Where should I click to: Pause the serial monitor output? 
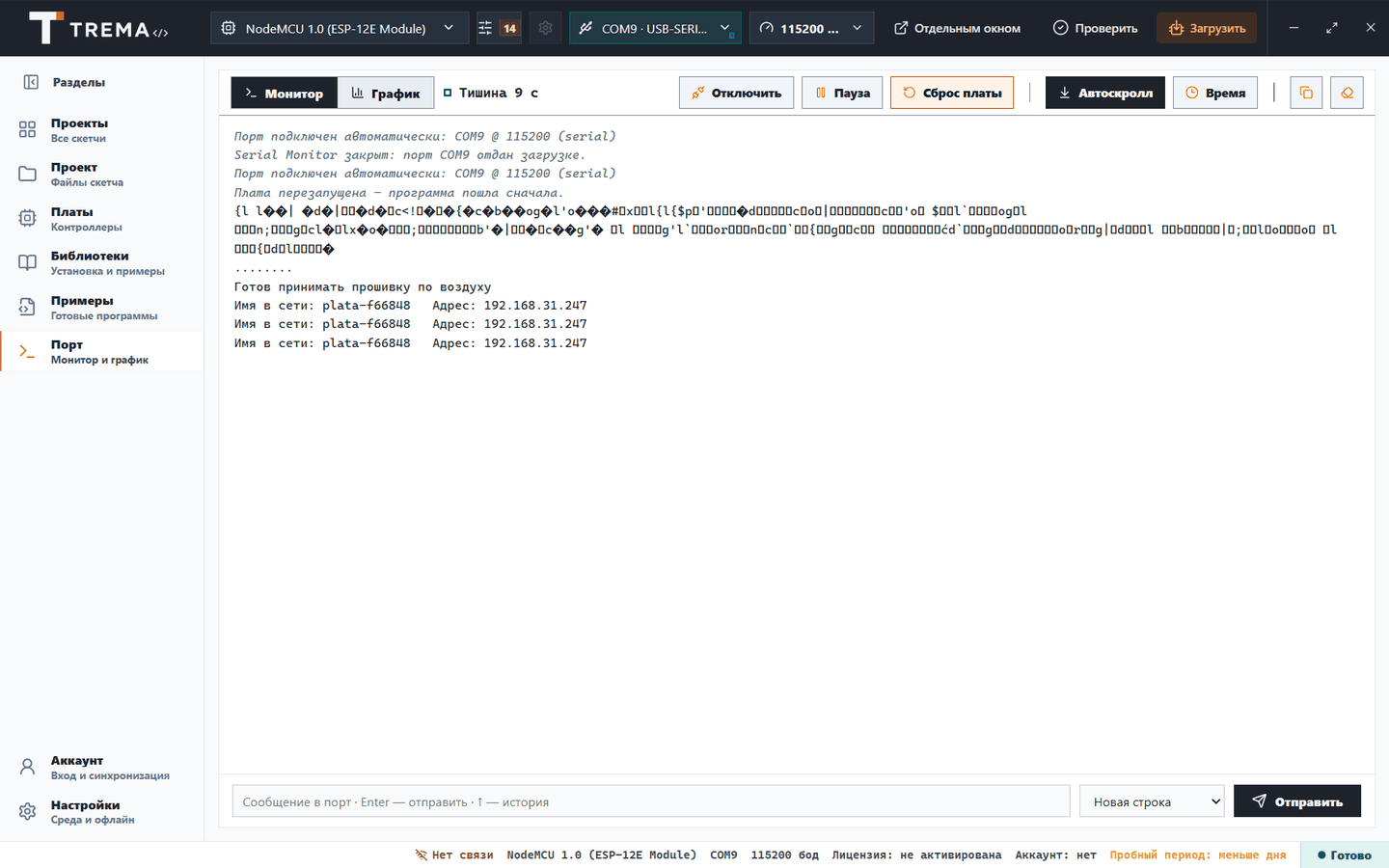[842, 93]
